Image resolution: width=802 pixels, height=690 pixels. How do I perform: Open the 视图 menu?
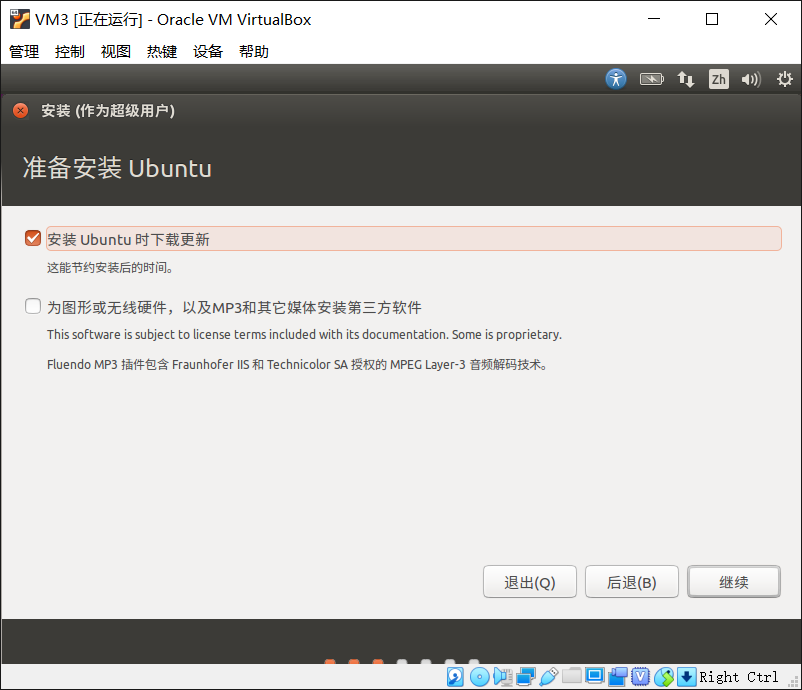coord(116,51)
